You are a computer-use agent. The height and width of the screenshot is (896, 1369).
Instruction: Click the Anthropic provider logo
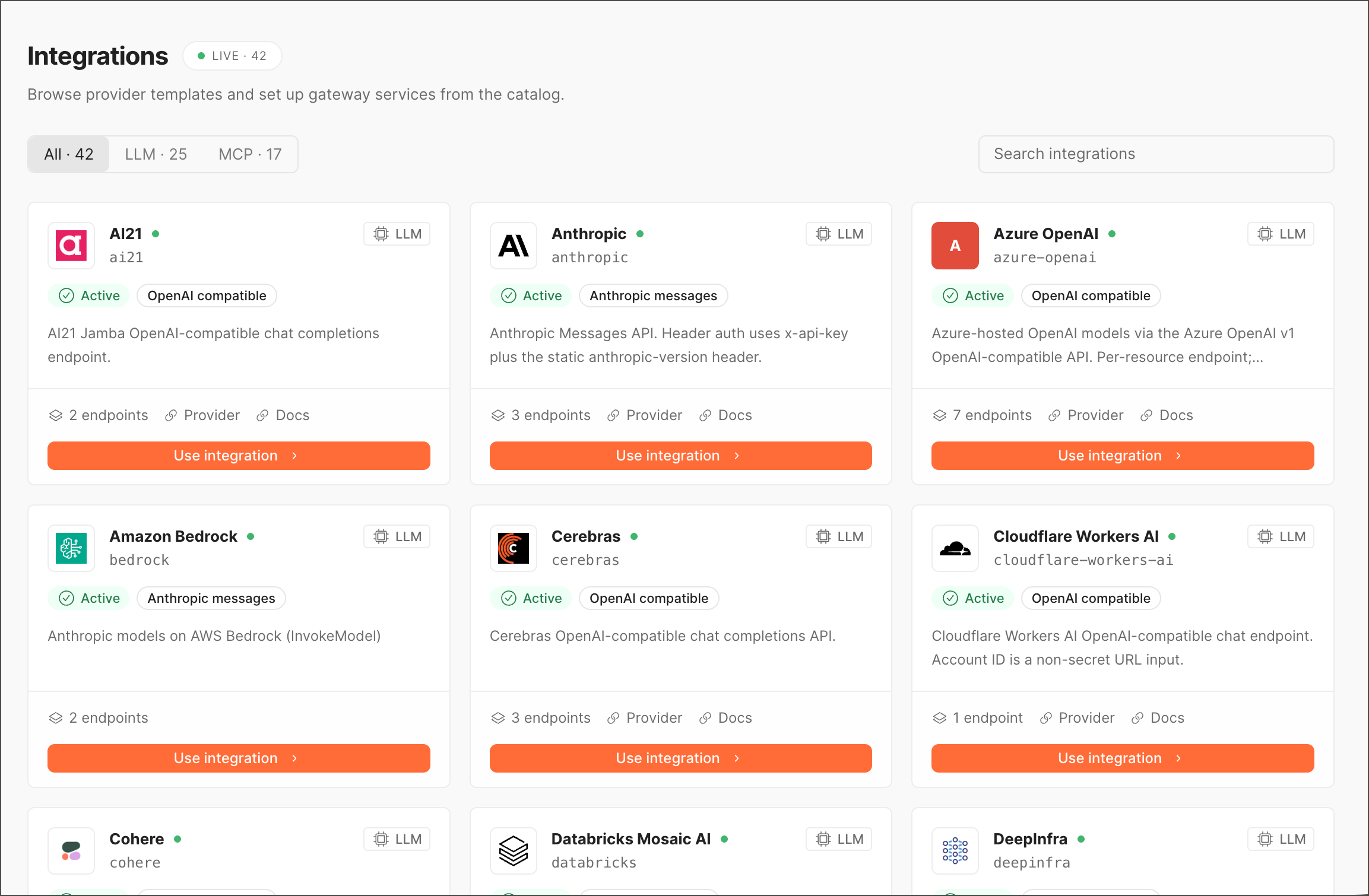[514, 246]
